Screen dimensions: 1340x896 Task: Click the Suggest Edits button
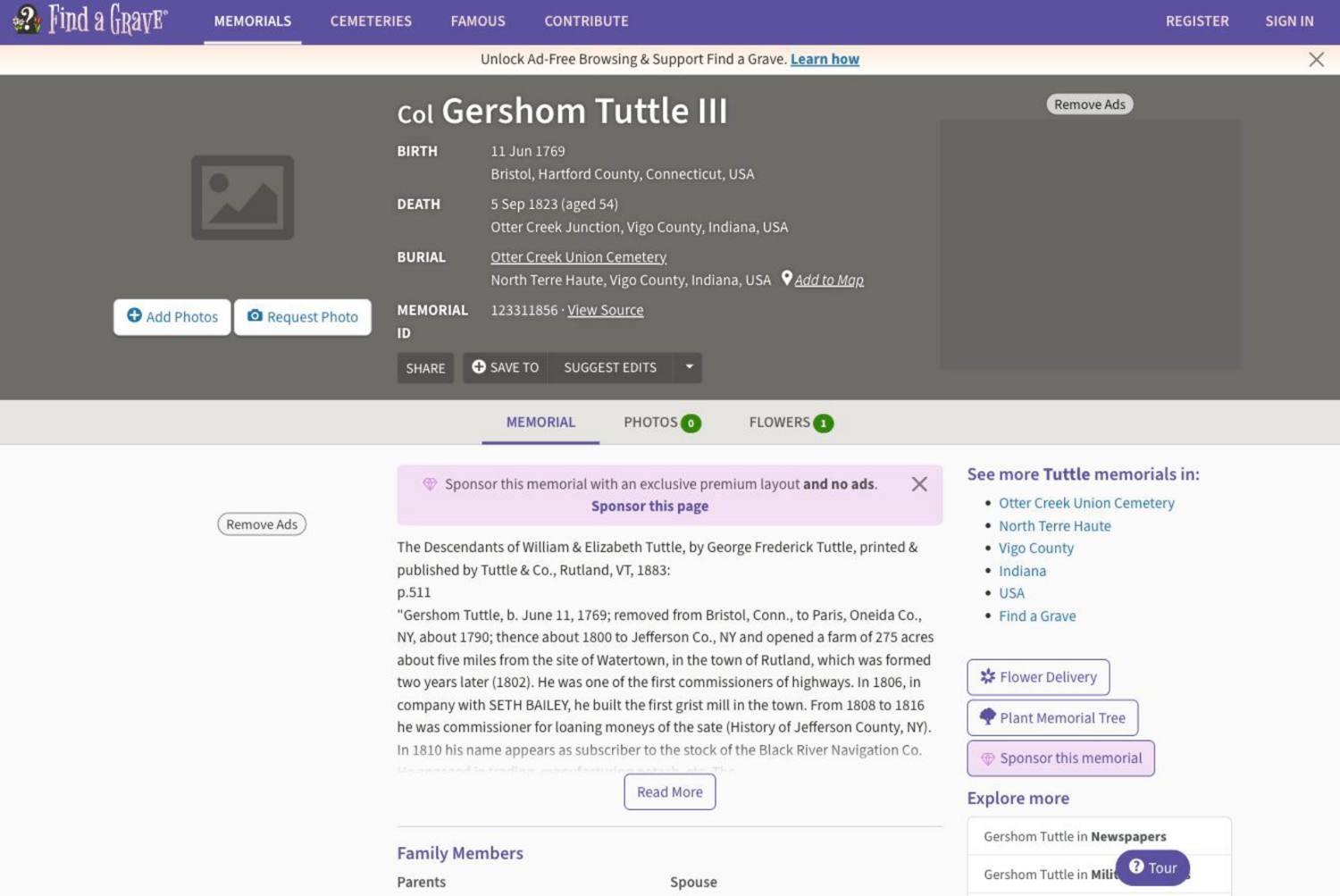tap(610, 367)
